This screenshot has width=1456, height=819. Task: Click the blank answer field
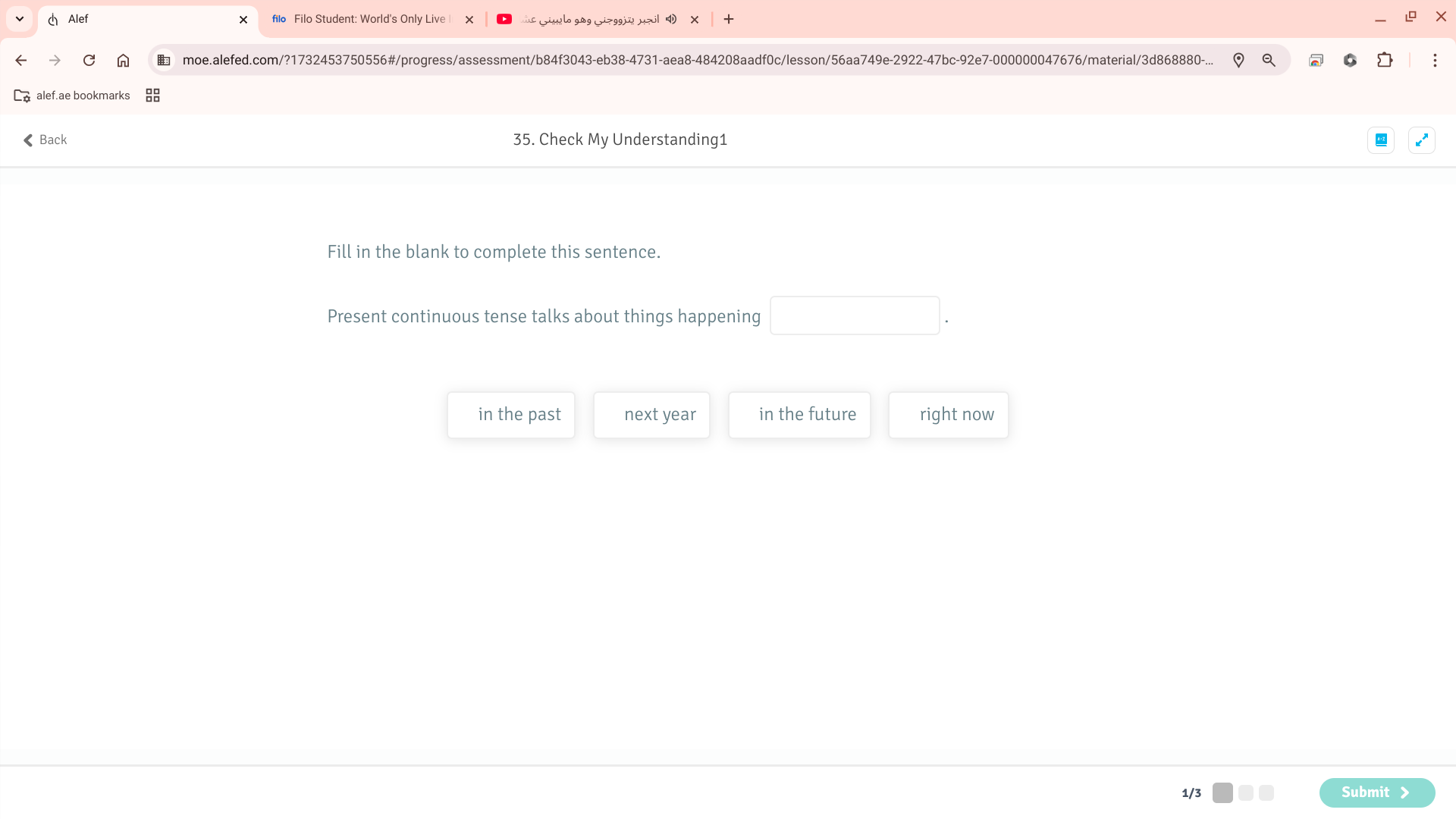click(855, 315)
